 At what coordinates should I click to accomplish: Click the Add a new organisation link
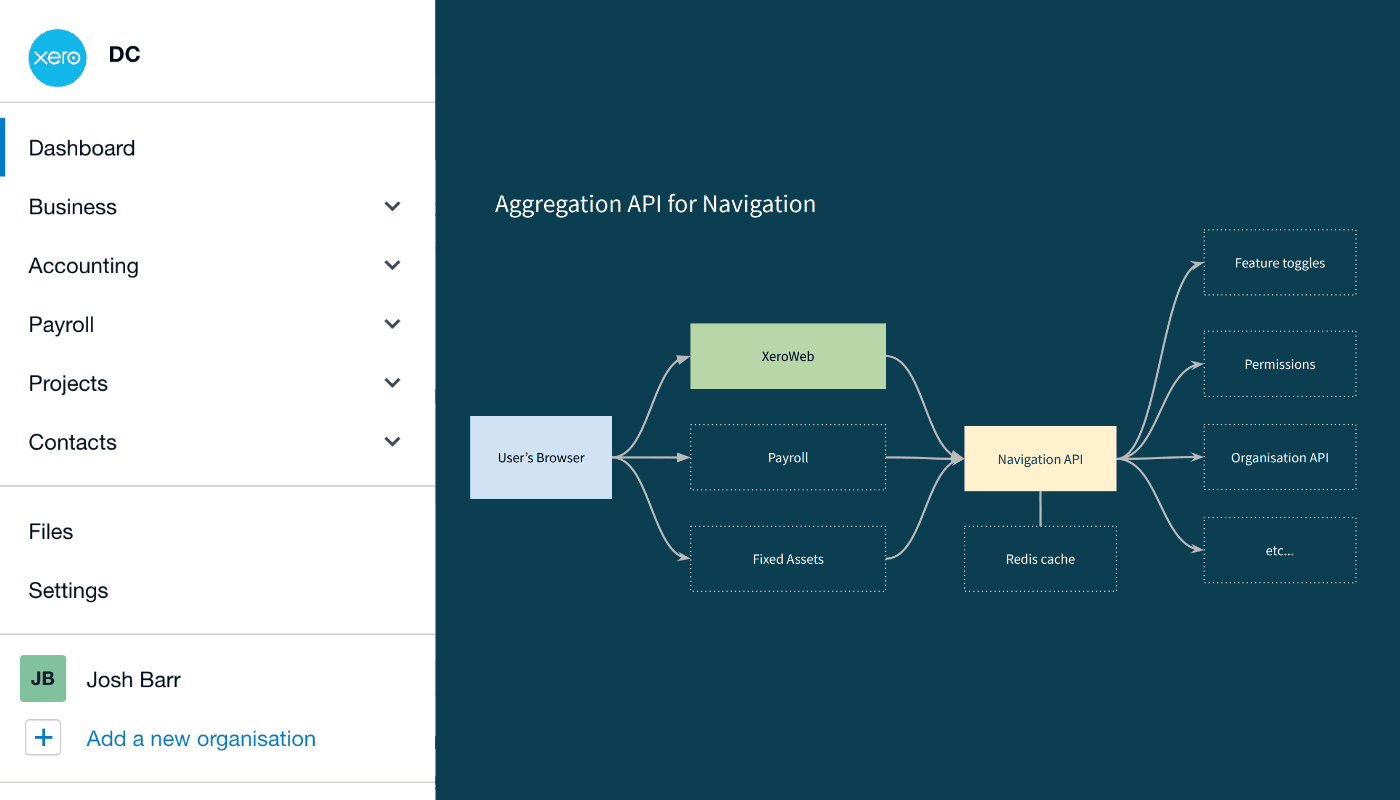click(x=200, y=738)
